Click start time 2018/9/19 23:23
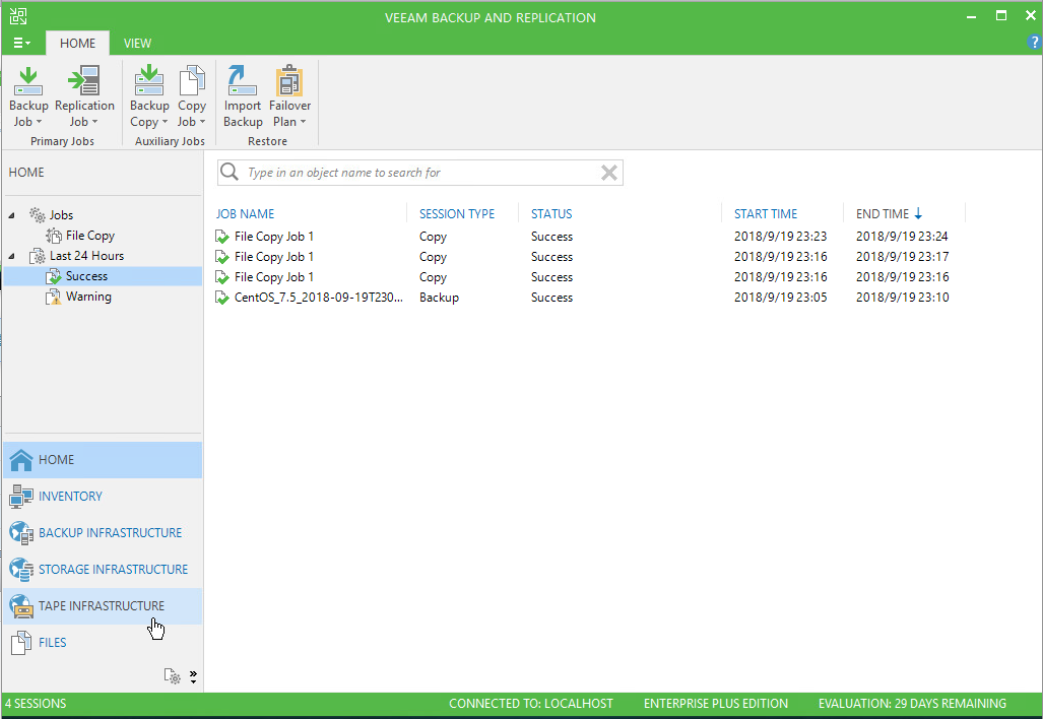This screenshot has height=719, width=1043. tap(780, 237)
